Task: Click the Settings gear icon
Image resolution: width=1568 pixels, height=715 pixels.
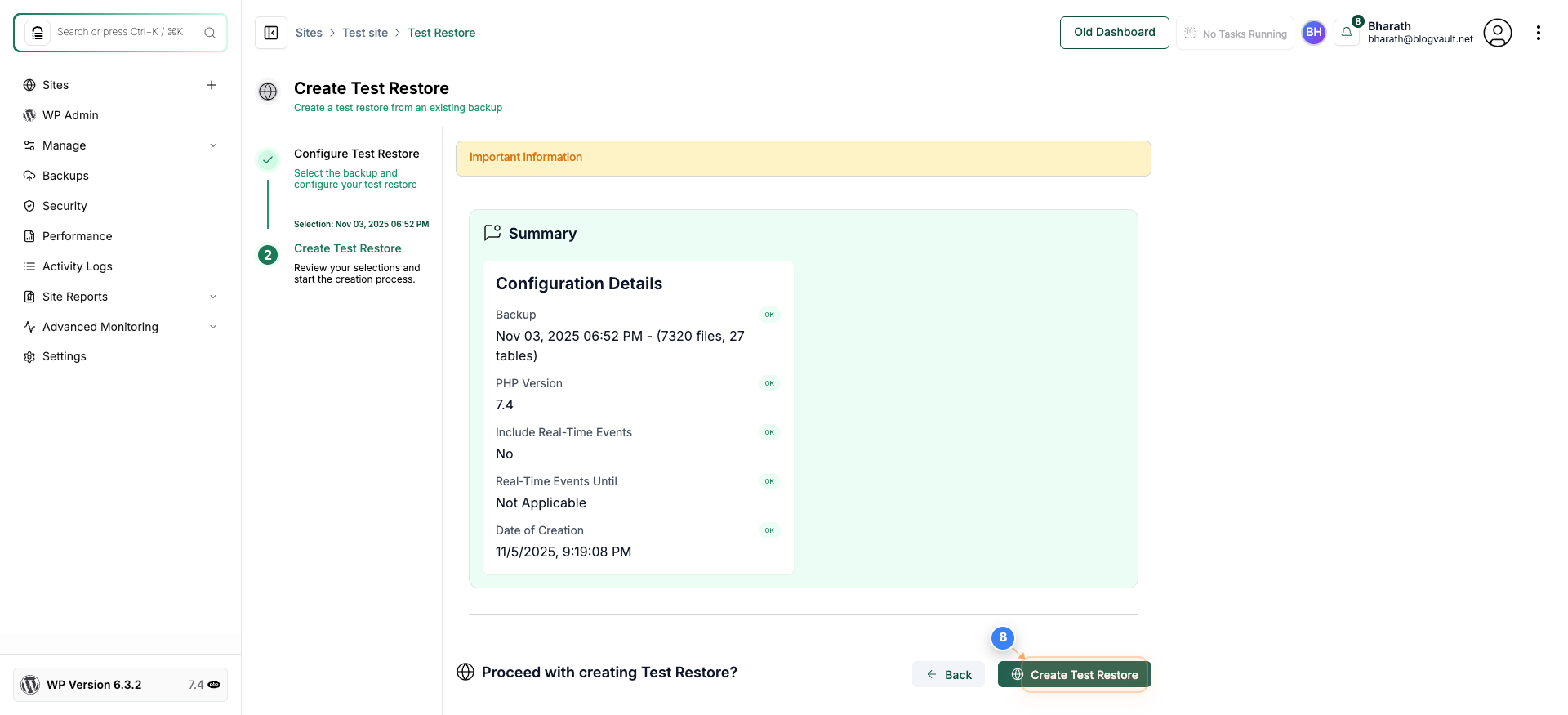Action: pyautogui.click(x=29, y=357)
